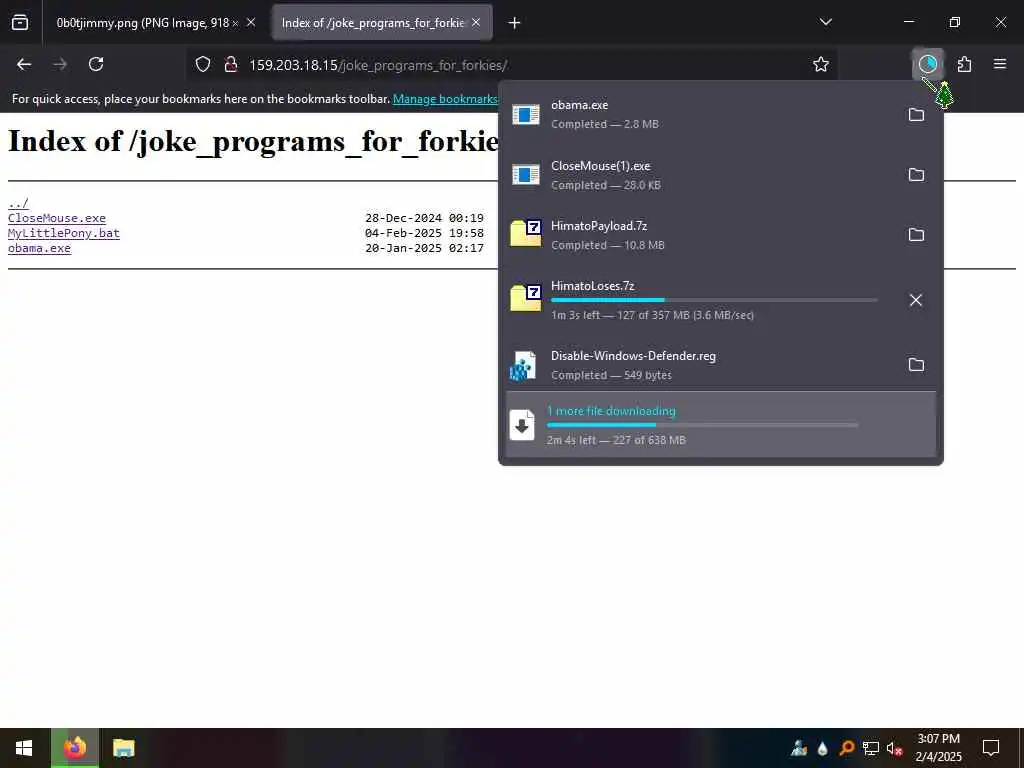Download CloseMouse.exe from listing
Viewport: 1024px width, 768px height.
57,218
